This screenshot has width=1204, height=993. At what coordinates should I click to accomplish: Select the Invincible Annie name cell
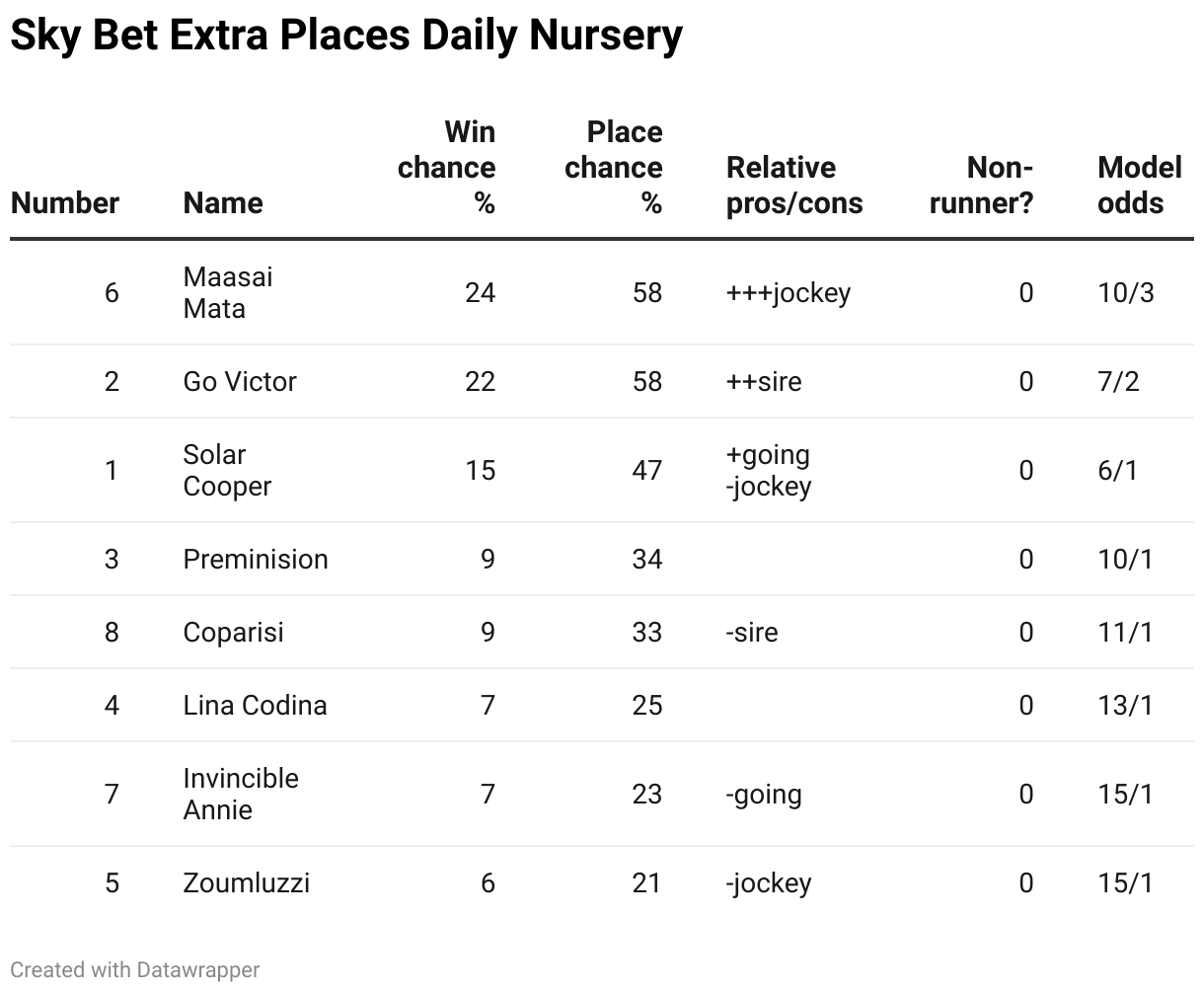tap(241, 794)
